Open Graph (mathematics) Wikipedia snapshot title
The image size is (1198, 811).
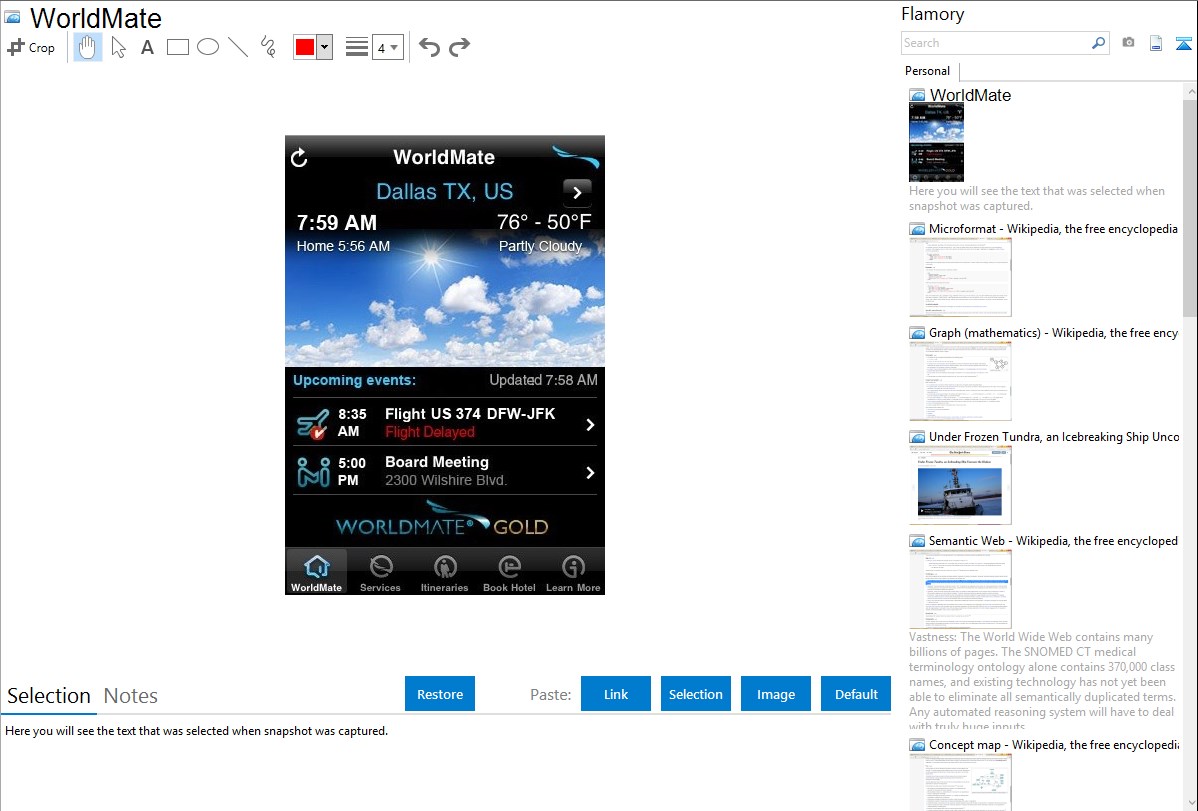pos(1053,333)
